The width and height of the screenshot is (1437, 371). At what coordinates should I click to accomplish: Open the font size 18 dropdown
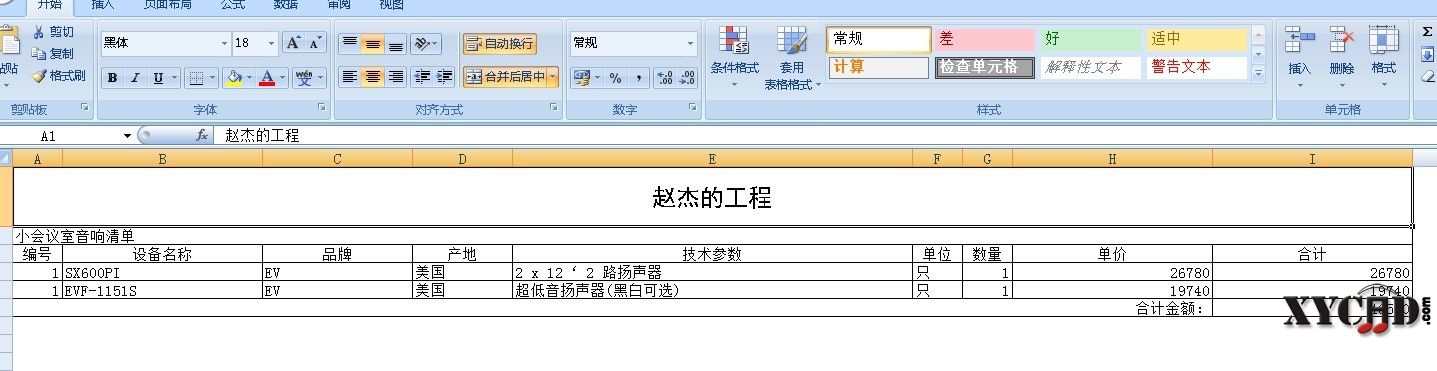271,43
